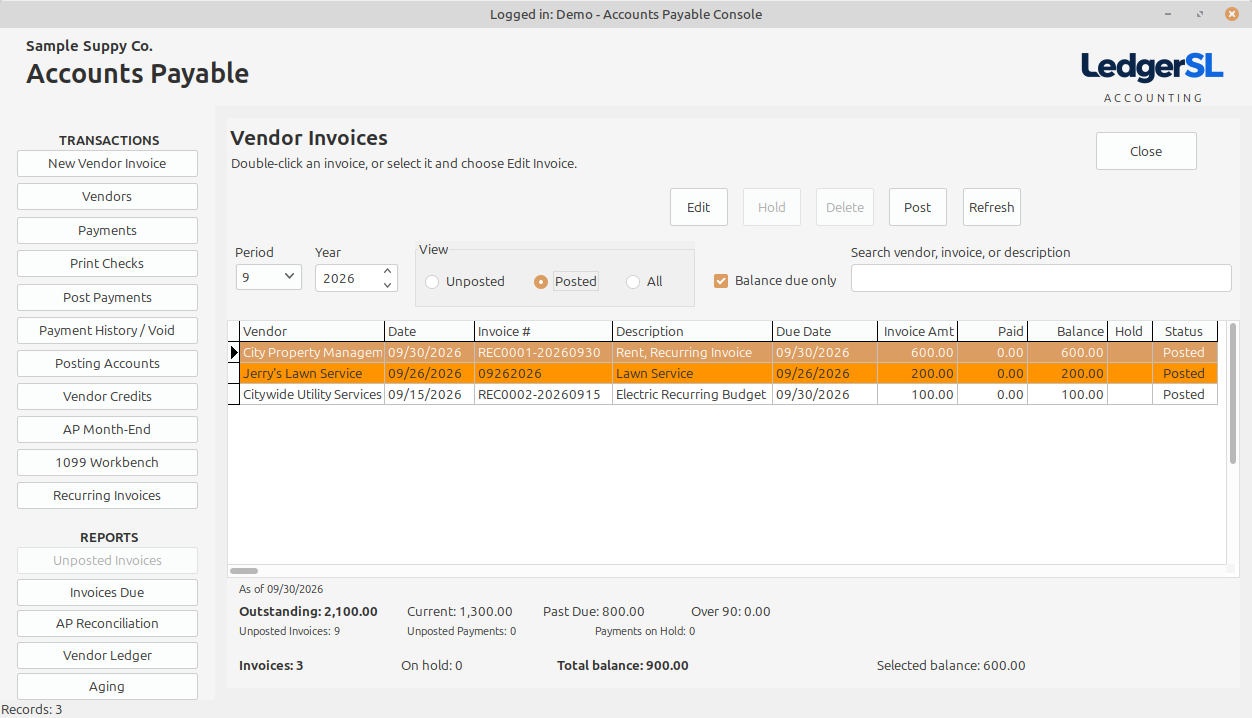Click the 600.00 invoice amount cell
Screen dimensions: 1252x718
pyautogui.click(x=918, y=353)
